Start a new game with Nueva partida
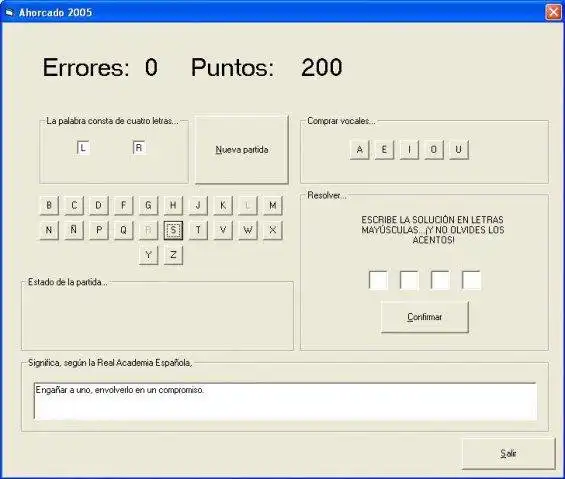This screenshot has width=565, height=479. click(x=242, y=150)
